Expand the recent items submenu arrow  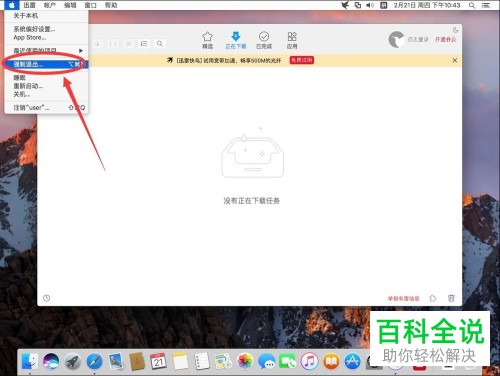[x=81, y=50]
